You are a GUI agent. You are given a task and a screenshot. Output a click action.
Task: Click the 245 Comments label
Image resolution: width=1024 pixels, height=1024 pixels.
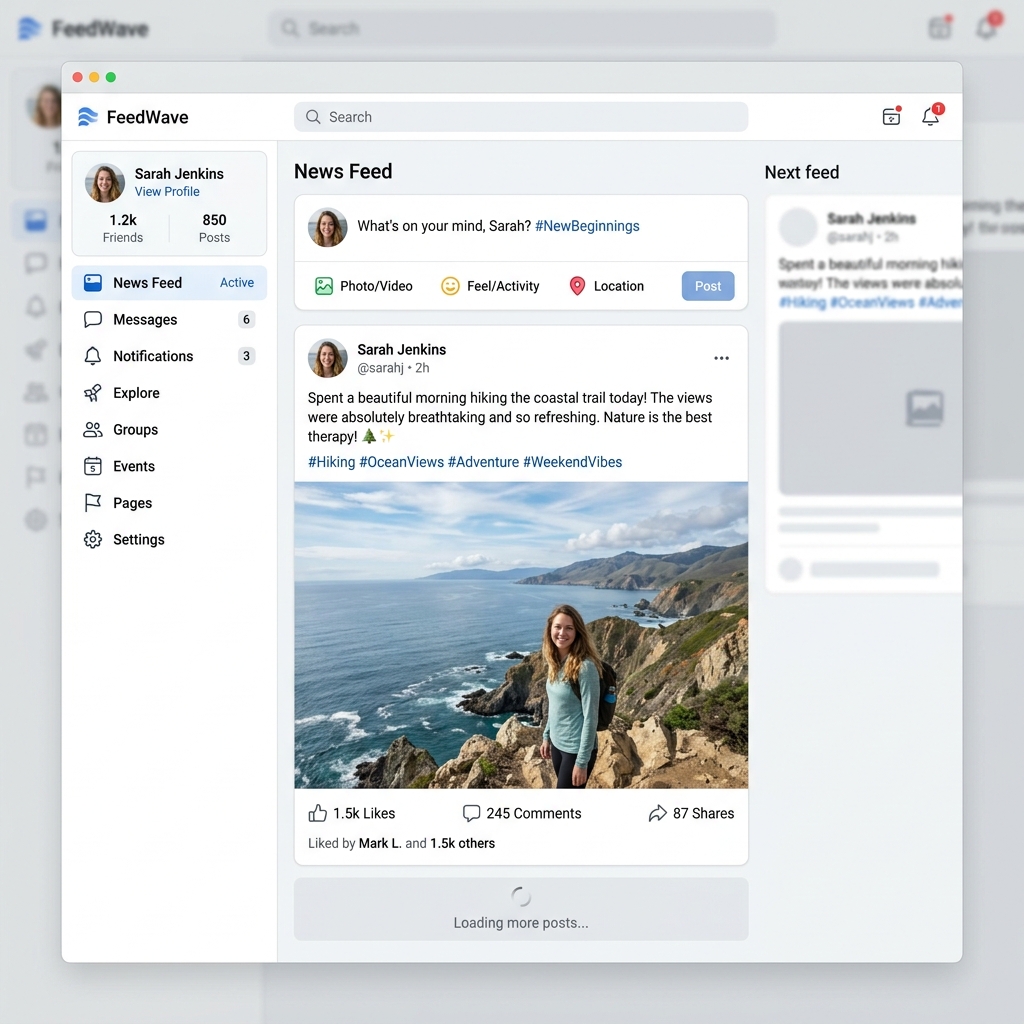coord(534,813)
